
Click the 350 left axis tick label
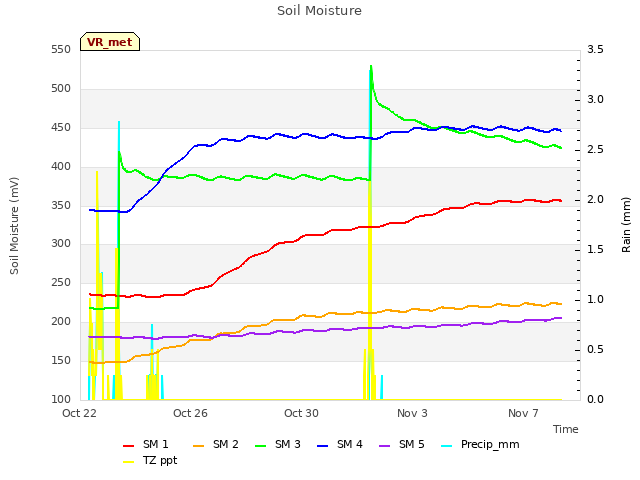(61, 205)
